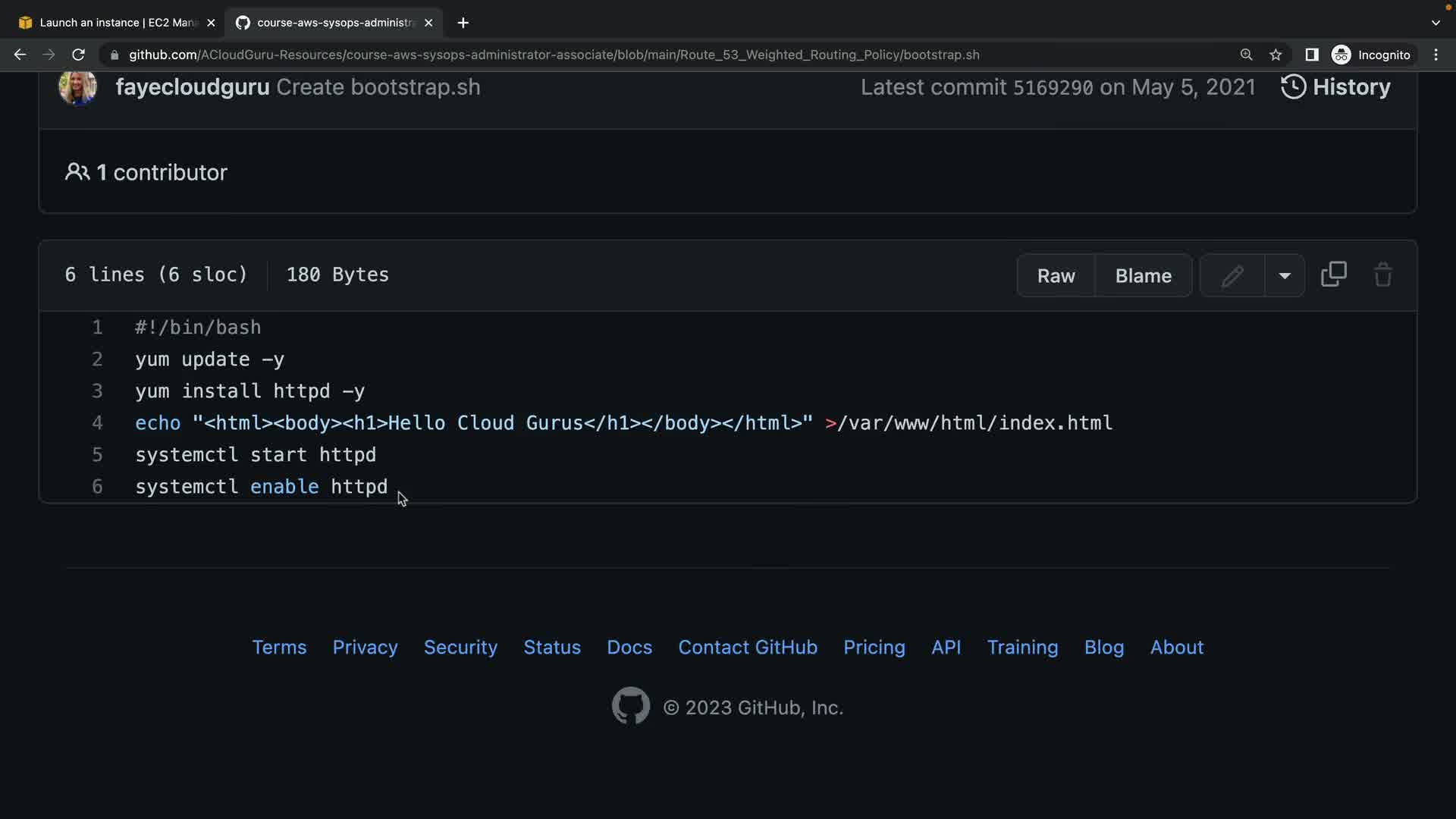Viewport: 1456px width, 819px height.
Task: Click the github.com address bar URL
Action: click(554, 55)
